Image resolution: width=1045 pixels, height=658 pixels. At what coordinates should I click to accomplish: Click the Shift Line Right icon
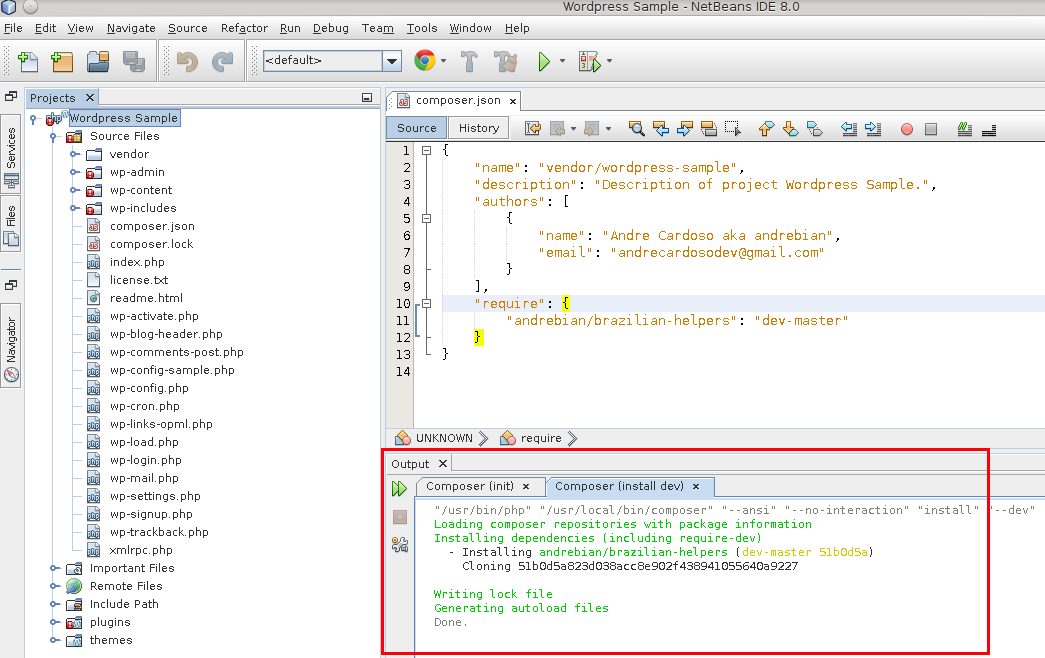872,129
